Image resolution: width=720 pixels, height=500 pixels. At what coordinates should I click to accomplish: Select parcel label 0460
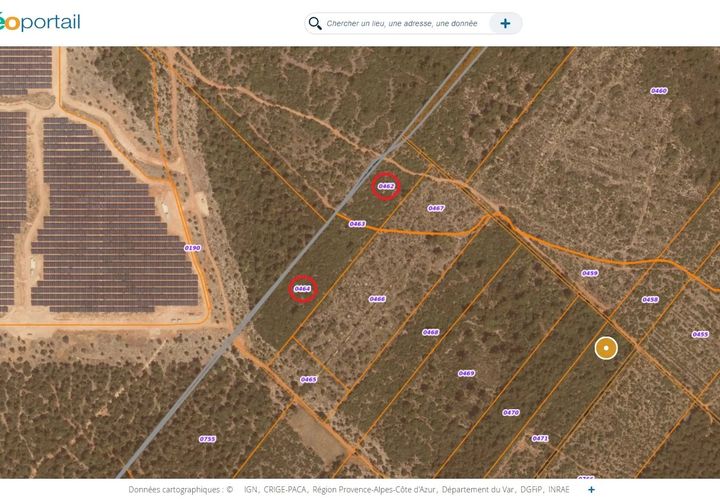(658, 91)
